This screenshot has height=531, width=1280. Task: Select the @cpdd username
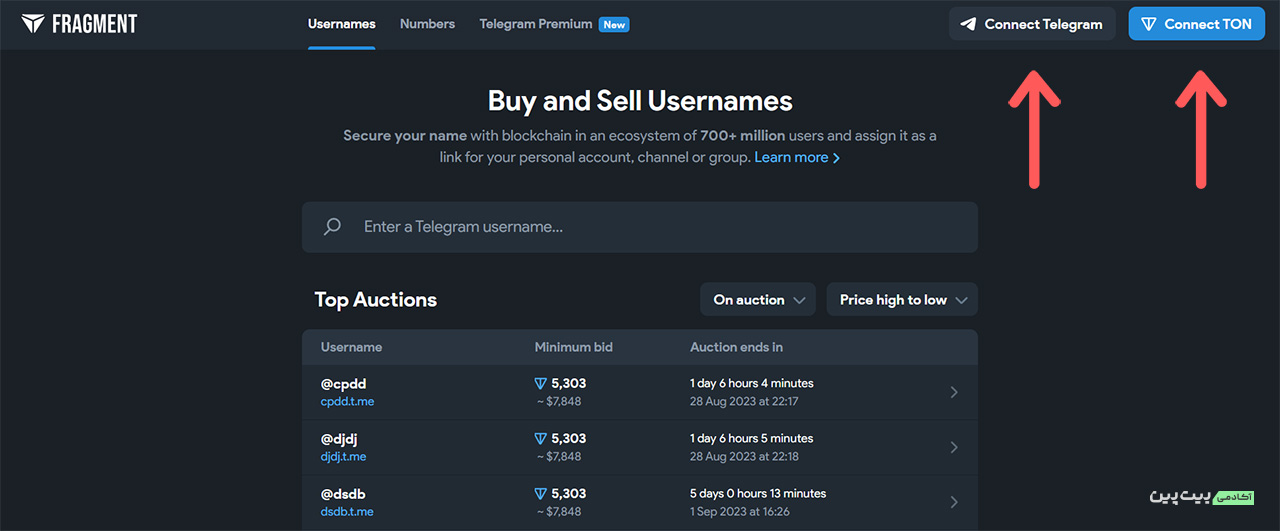(344, 384)
